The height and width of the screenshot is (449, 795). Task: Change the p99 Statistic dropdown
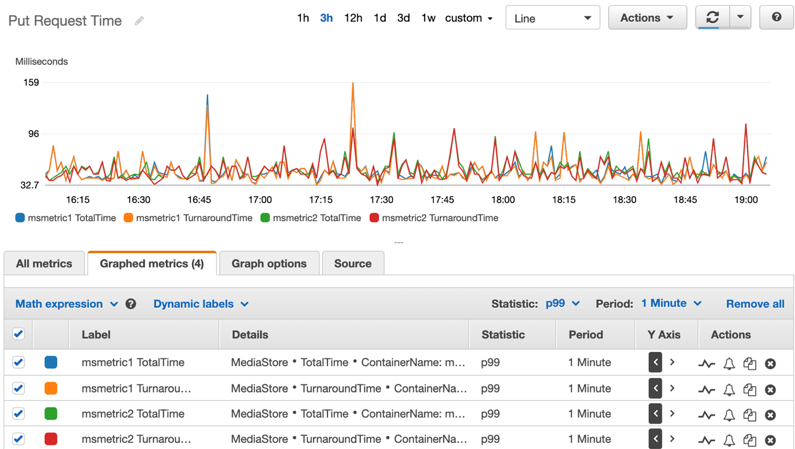562,303
